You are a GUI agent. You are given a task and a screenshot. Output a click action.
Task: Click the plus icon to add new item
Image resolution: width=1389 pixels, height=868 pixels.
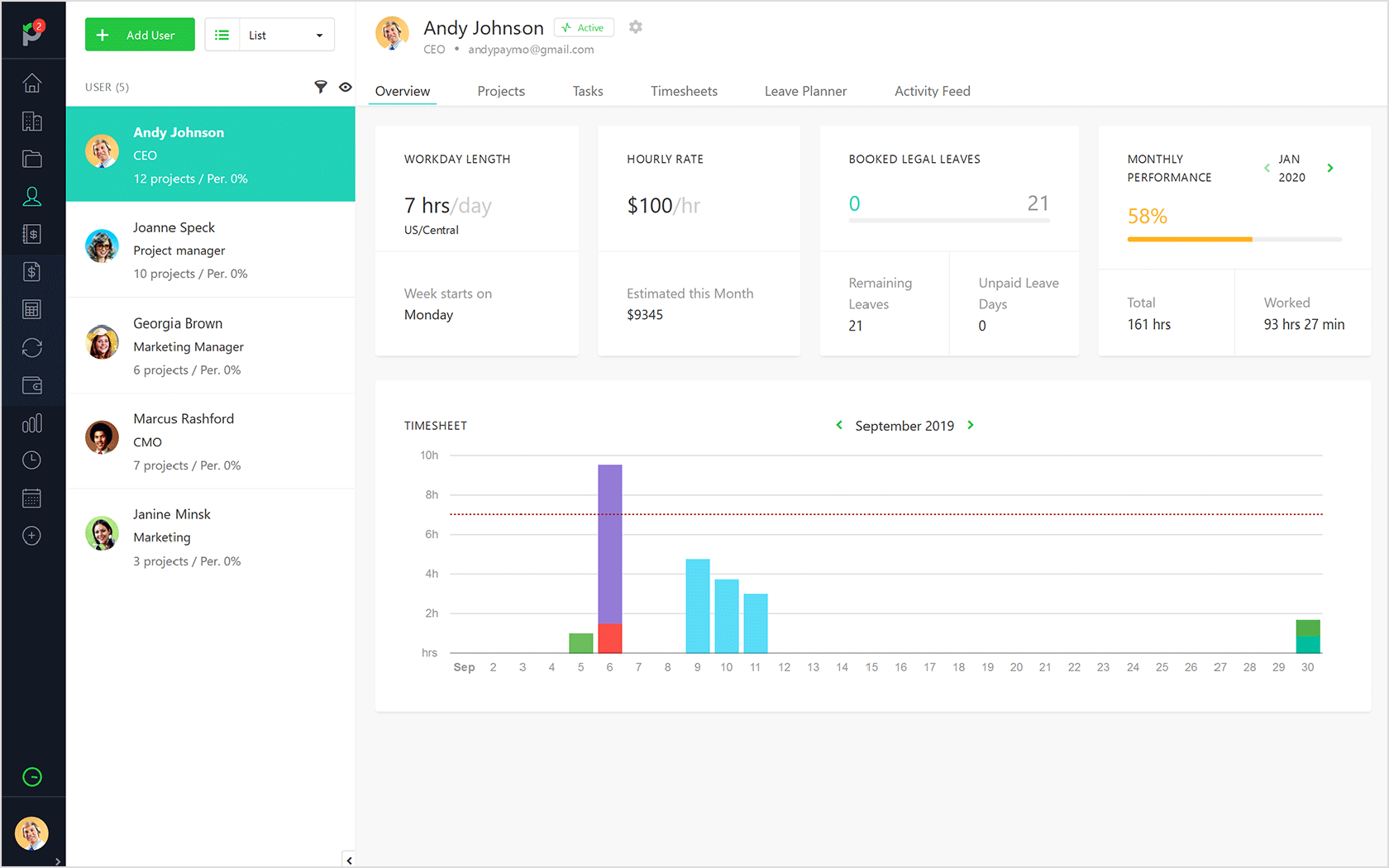(x=31, y=536)
